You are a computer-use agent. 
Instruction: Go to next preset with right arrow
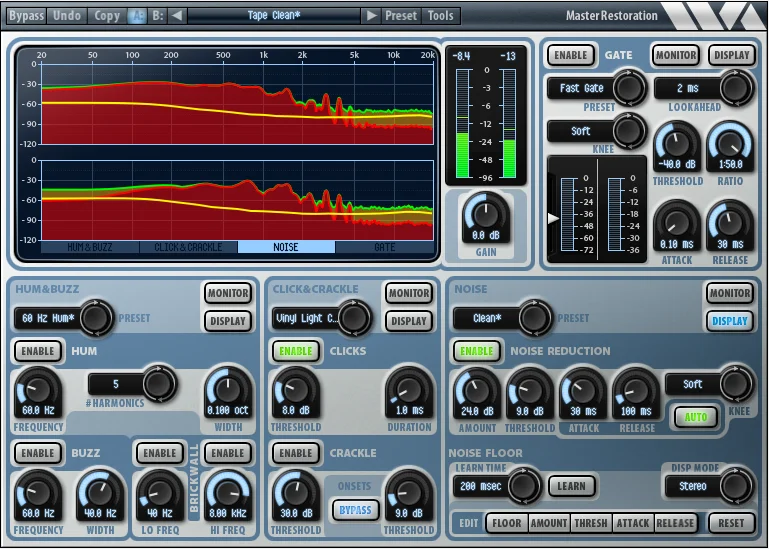pyautogui.click(x=372, y=16)
